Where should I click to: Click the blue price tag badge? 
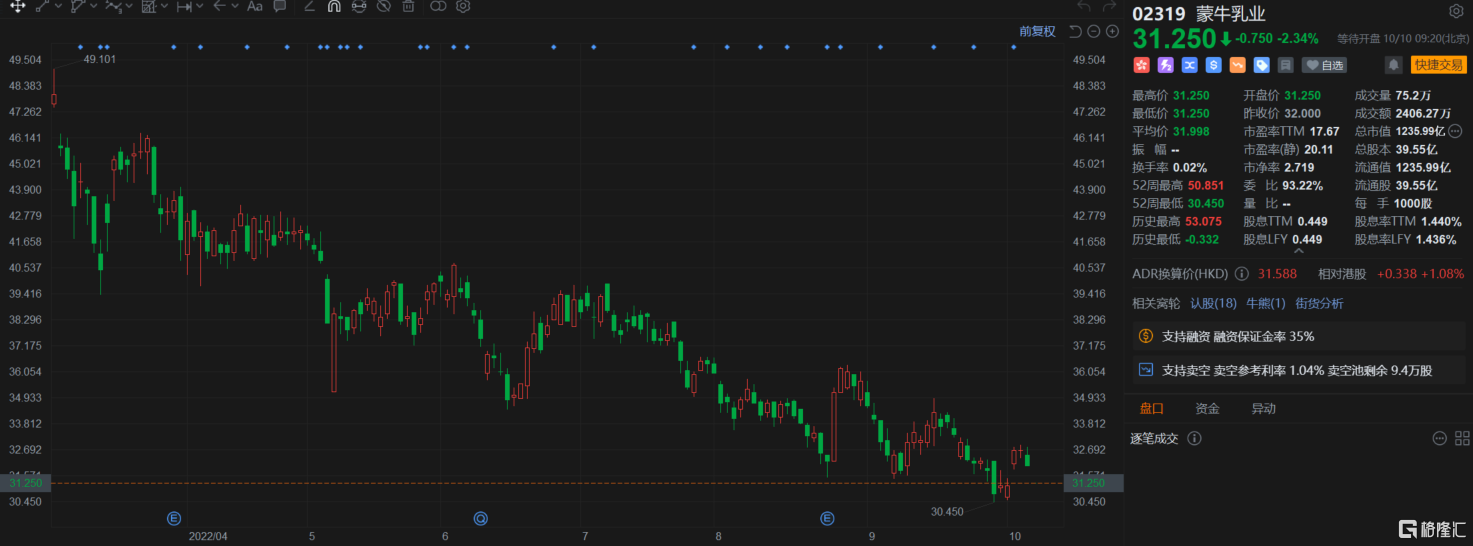tap(1261, 65)
